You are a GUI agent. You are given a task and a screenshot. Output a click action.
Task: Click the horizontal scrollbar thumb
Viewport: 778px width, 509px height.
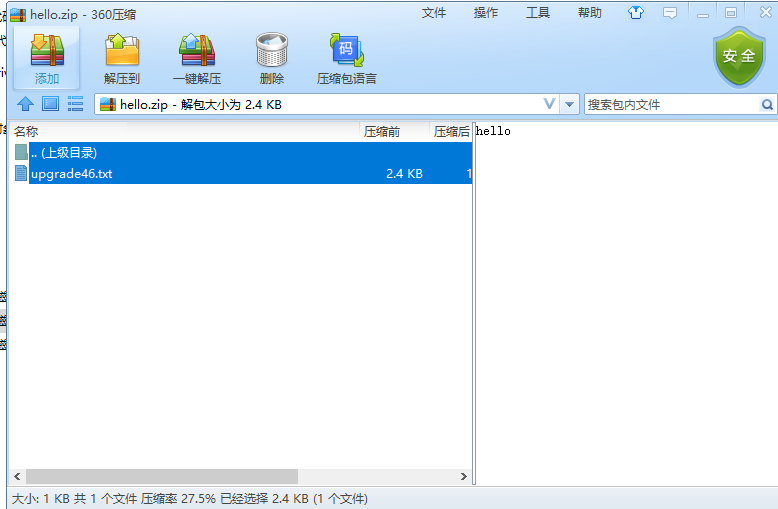pyautogui.click(x=162, y=476)
